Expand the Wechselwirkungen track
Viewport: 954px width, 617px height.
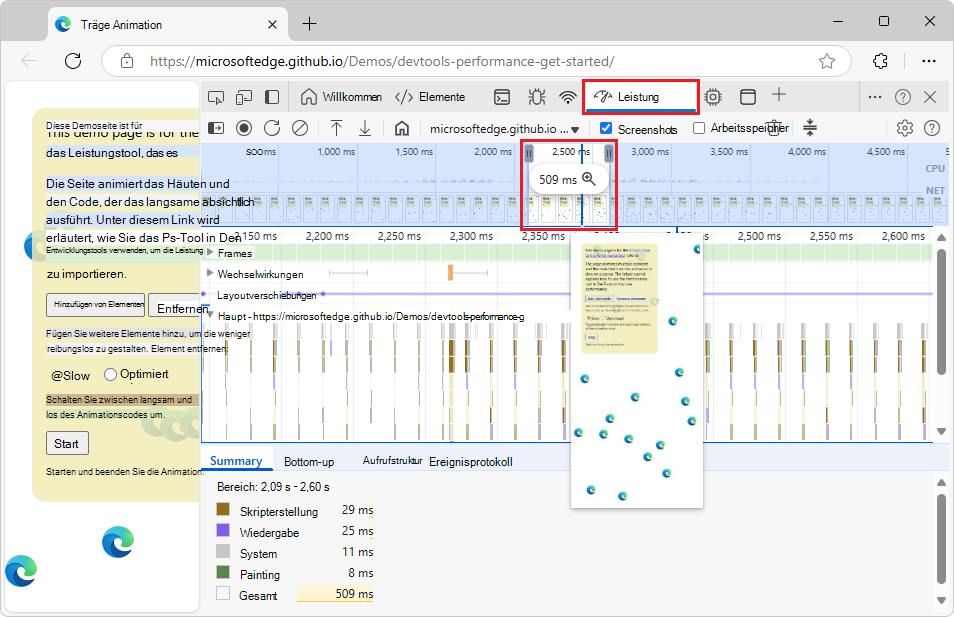coord(210,273)
